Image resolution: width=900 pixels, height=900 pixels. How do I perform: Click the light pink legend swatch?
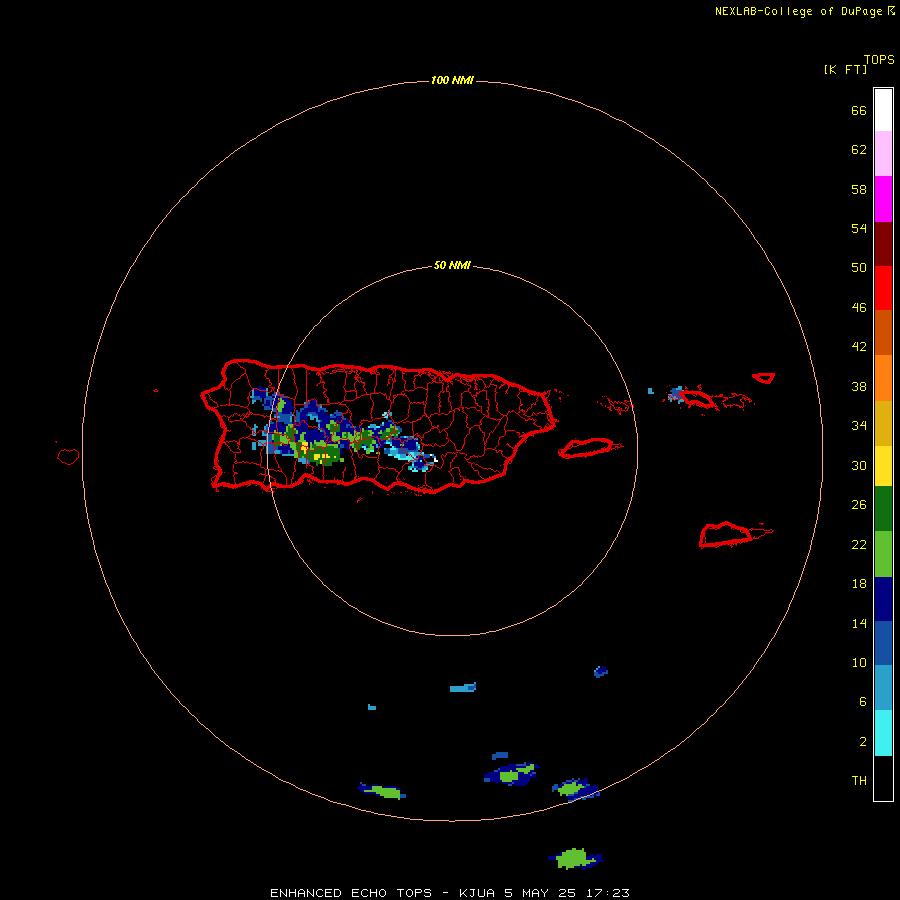coord(883,154)
